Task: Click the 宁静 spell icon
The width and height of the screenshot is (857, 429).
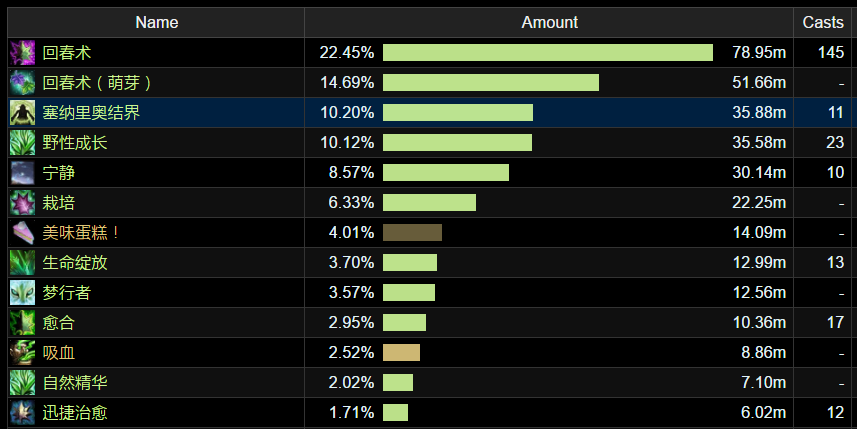Action: (22, 172)
